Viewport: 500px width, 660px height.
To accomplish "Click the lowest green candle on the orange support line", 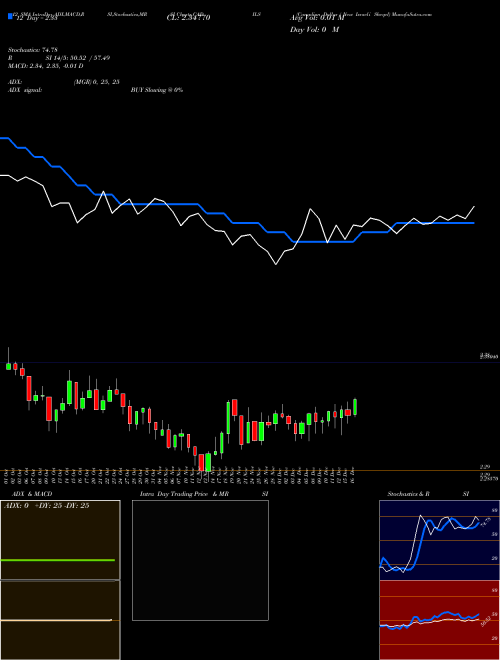I will tap(208, 462).
